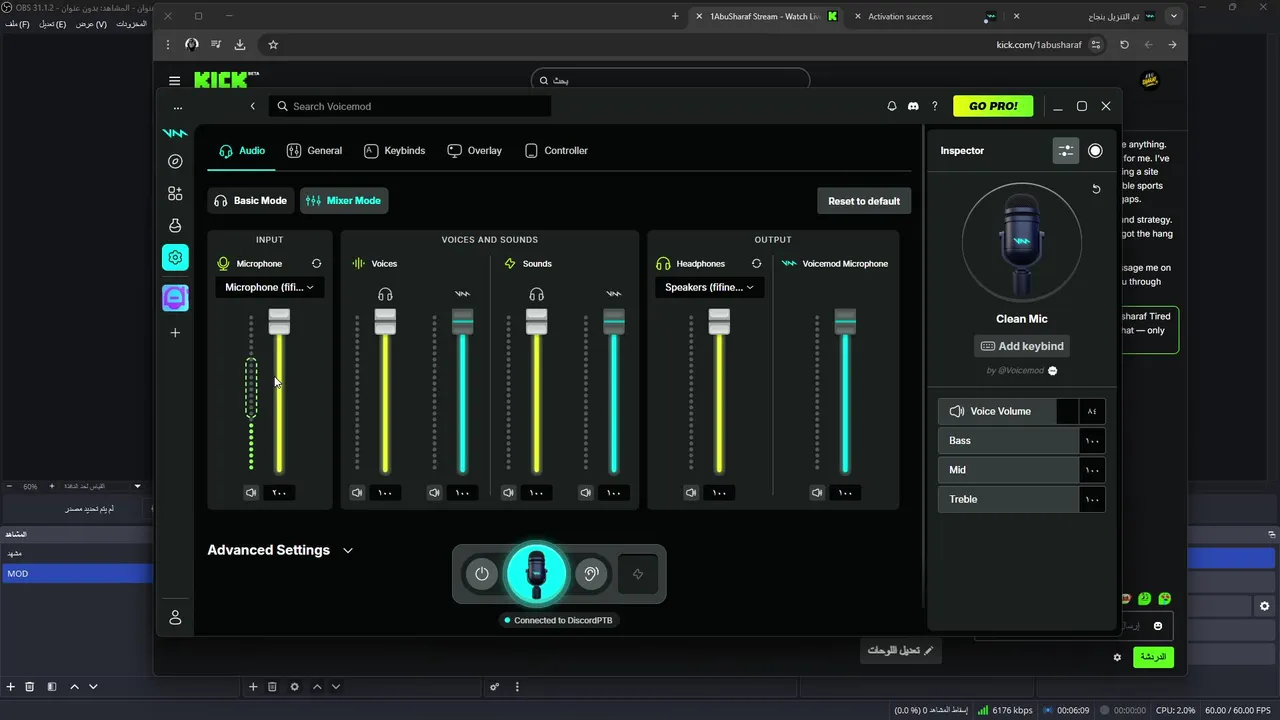
Task: Select Basic Mode
Action: click(x=249, y=201)
